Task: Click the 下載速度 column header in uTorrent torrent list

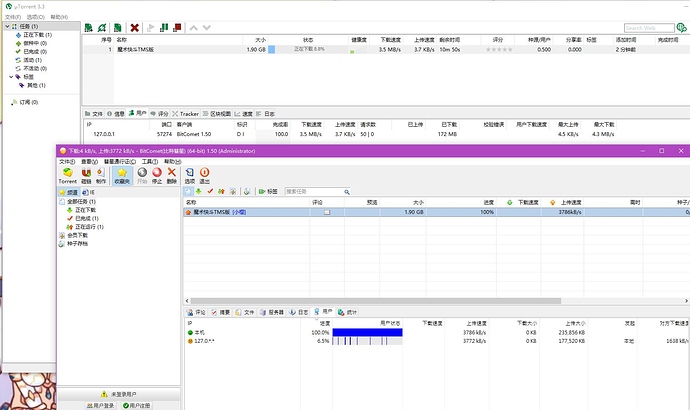Action: [x=390, y=40]
